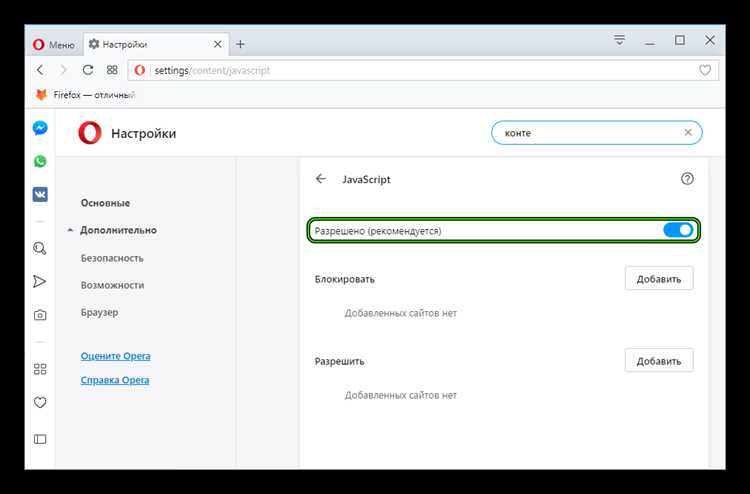Open JavaScript help question icon
Viewport: 750px width, 494px height.
pos(687,179)
